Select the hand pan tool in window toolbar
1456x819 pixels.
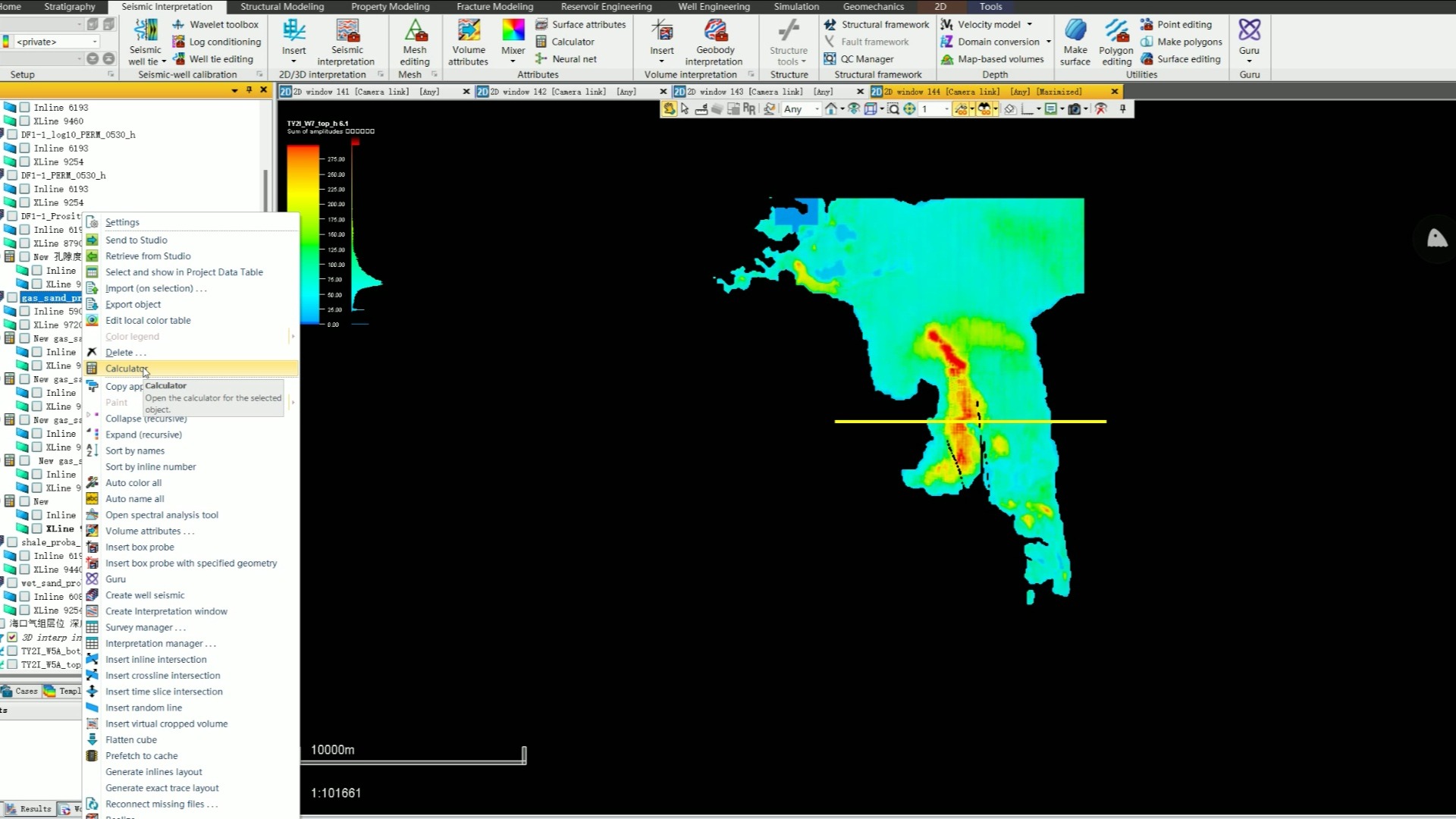[x=669, y=109]
